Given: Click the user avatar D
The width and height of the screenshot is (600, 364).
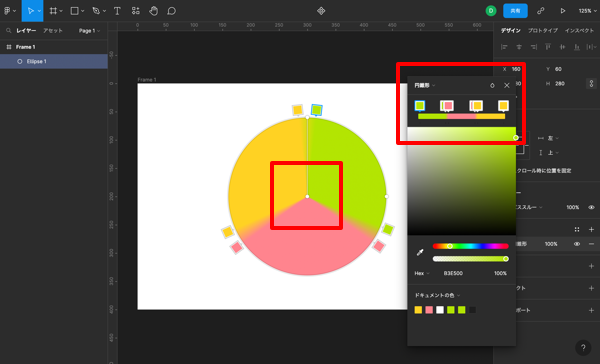Looking at the screenshot, I should coord(491,11).
